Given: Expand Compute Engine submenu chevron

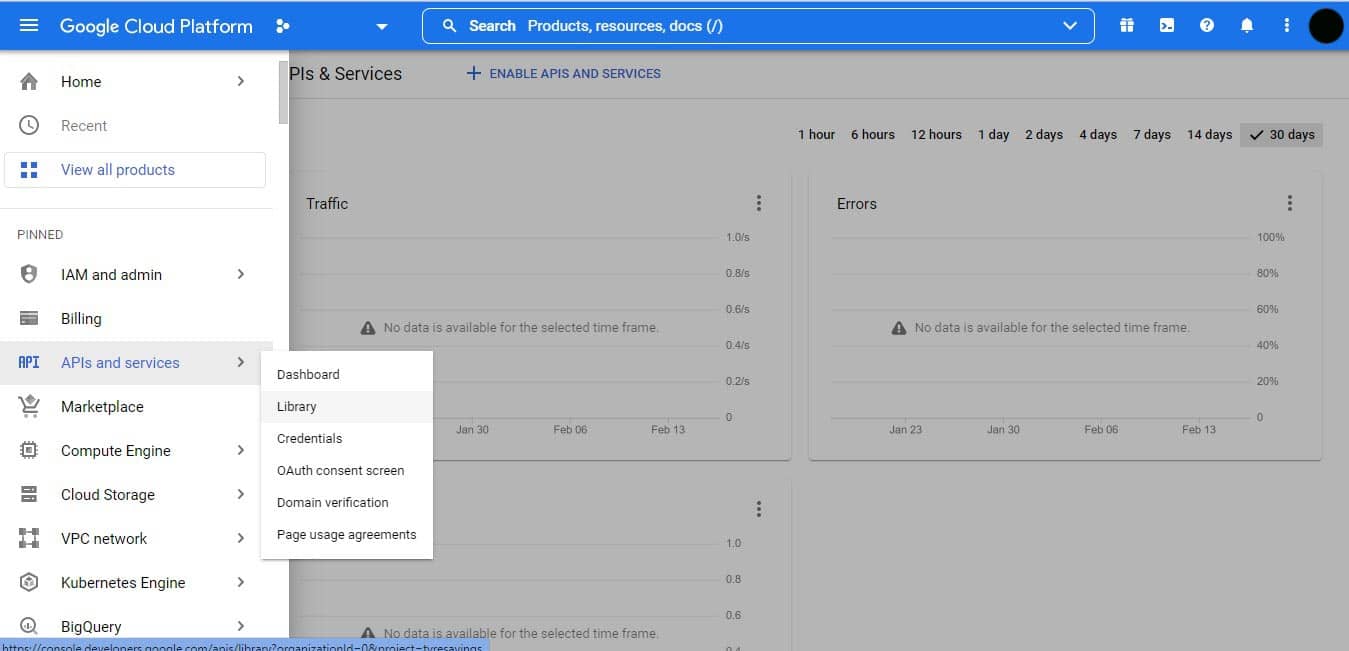Looking at the screenshot, I should pyautogui.click(x=241, y=451).
